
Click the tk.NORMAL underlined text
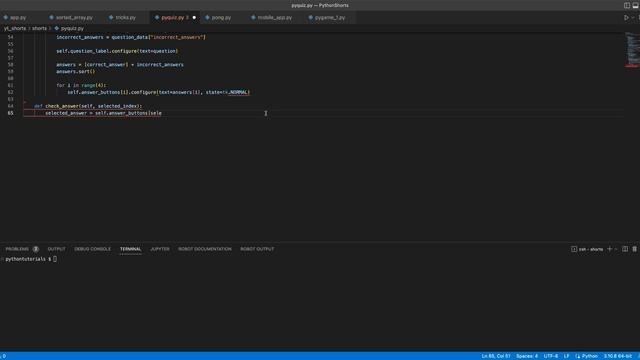[x=236, y=92]
